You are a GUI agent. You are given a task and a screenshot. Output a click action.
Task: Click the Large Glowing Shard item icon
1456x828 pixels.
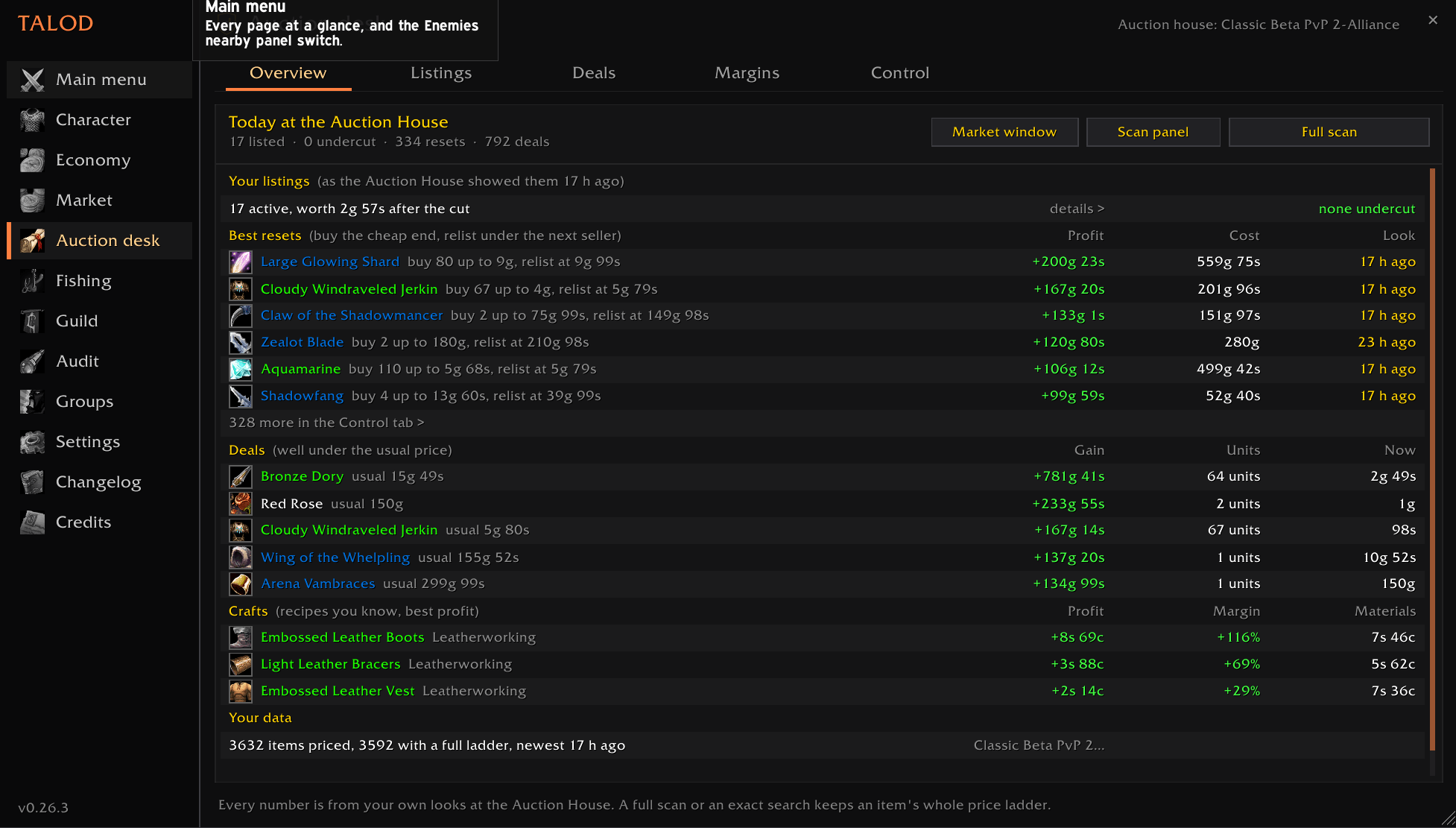241,262
